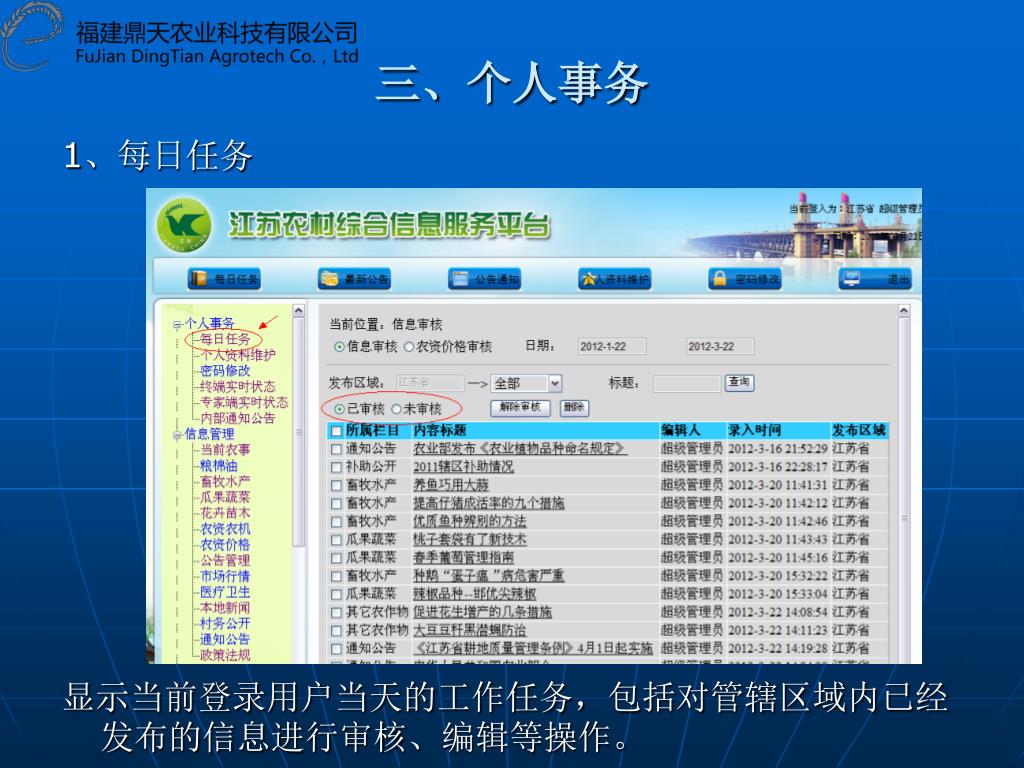
Task: Open the 最新公告 toolbar button
Action: pos(354,279)
